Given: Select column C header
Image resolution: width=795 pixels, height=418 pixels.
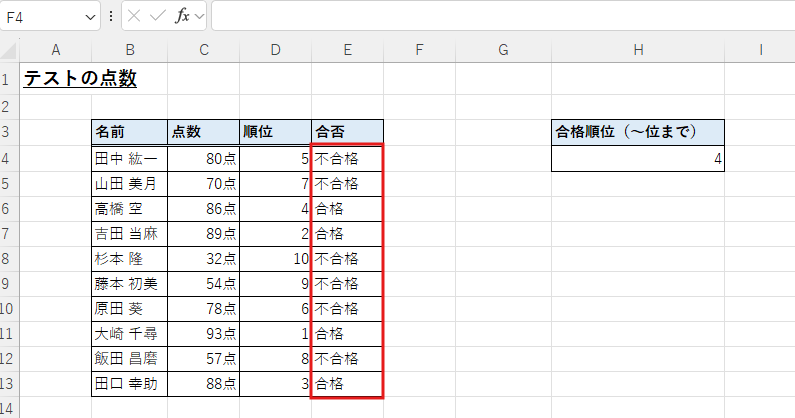Looking at the screenshot, I should click(x=203, y=50).
